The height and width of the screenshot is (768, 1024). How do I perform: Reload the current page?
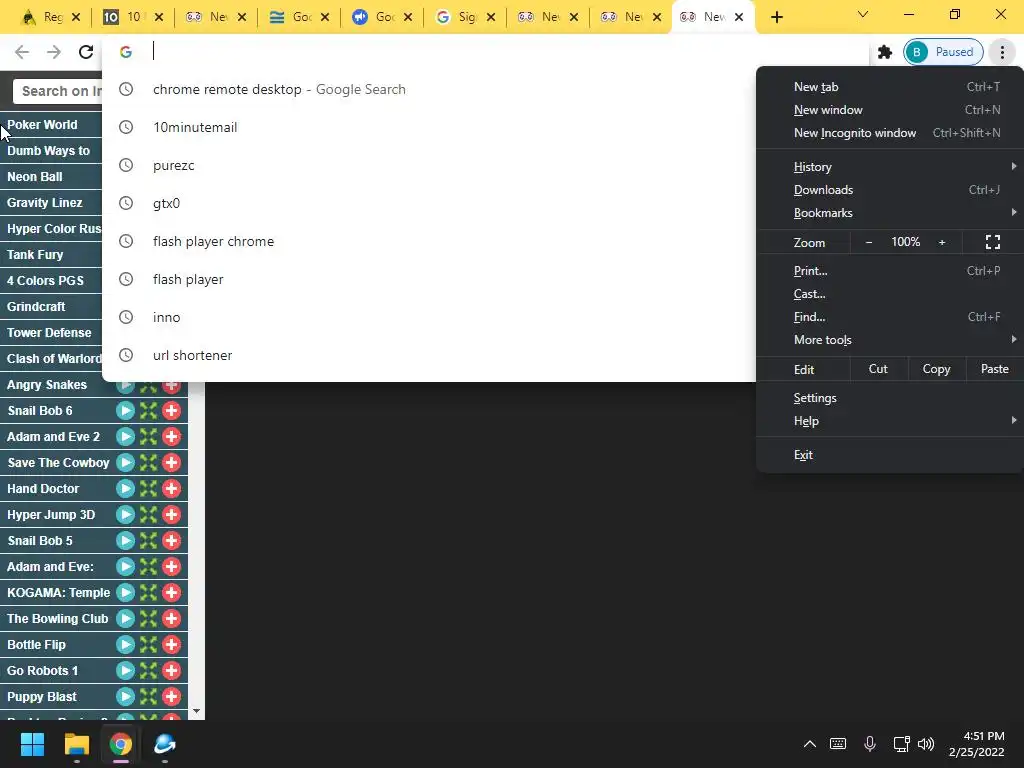click(x=86, y=52)
